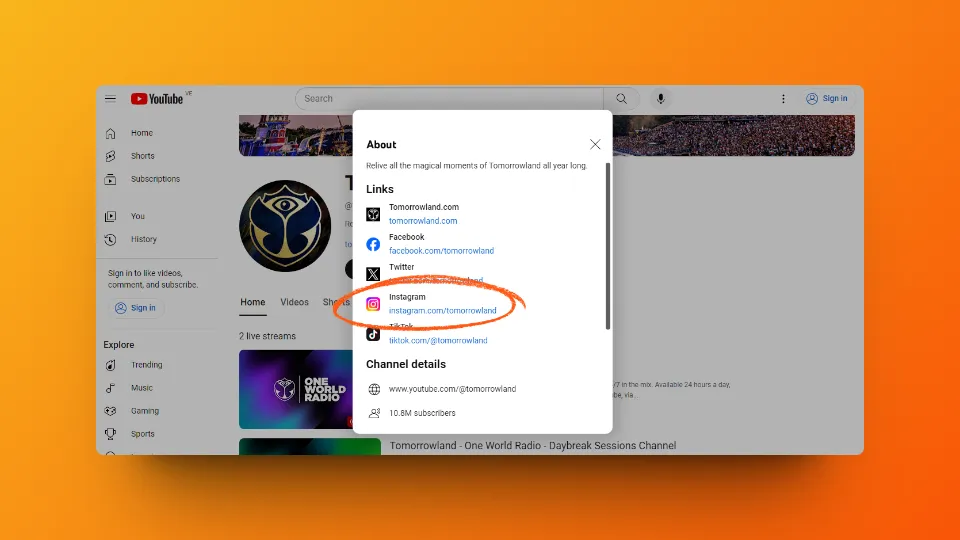Viewport: 960px width, 540px height.
Task: Open Subscriptions in the sidebar
Action: [157, 179]
